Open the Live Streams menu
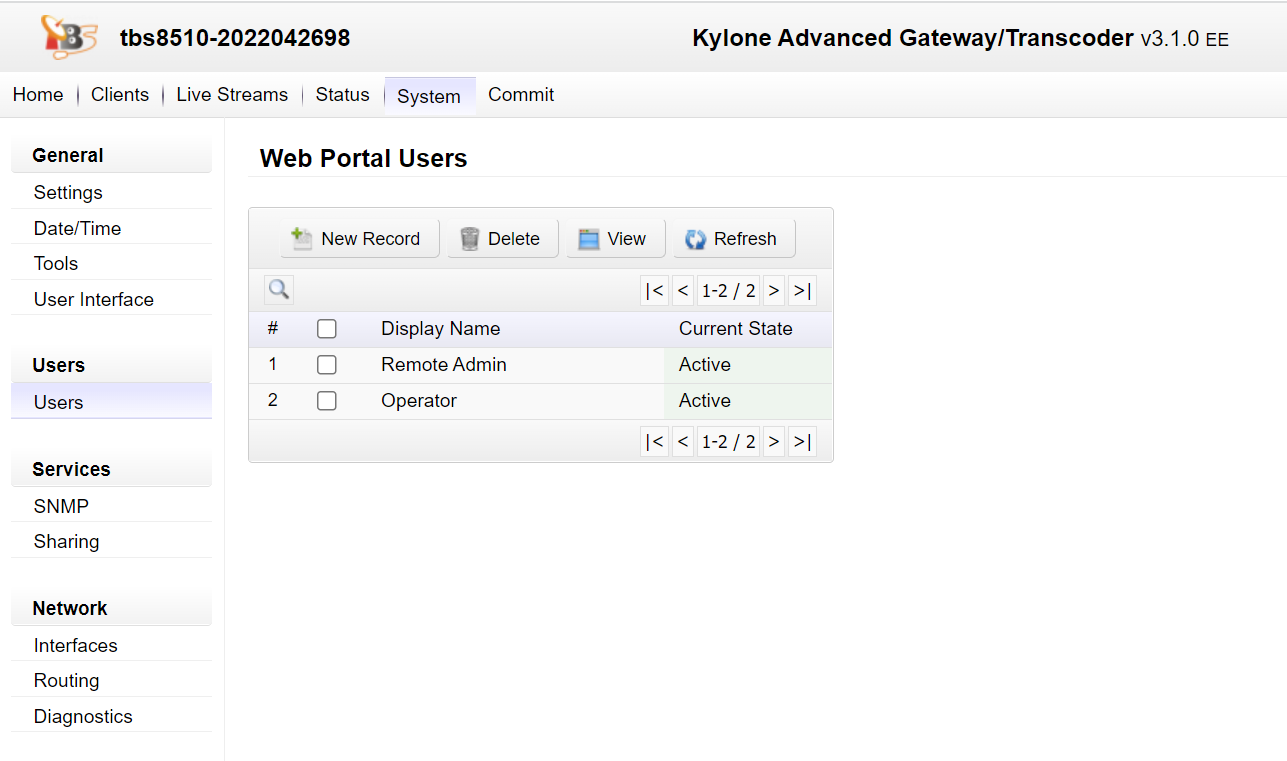Image resolution: width=1287 pixels, height=761 pixels. (232, 95)
